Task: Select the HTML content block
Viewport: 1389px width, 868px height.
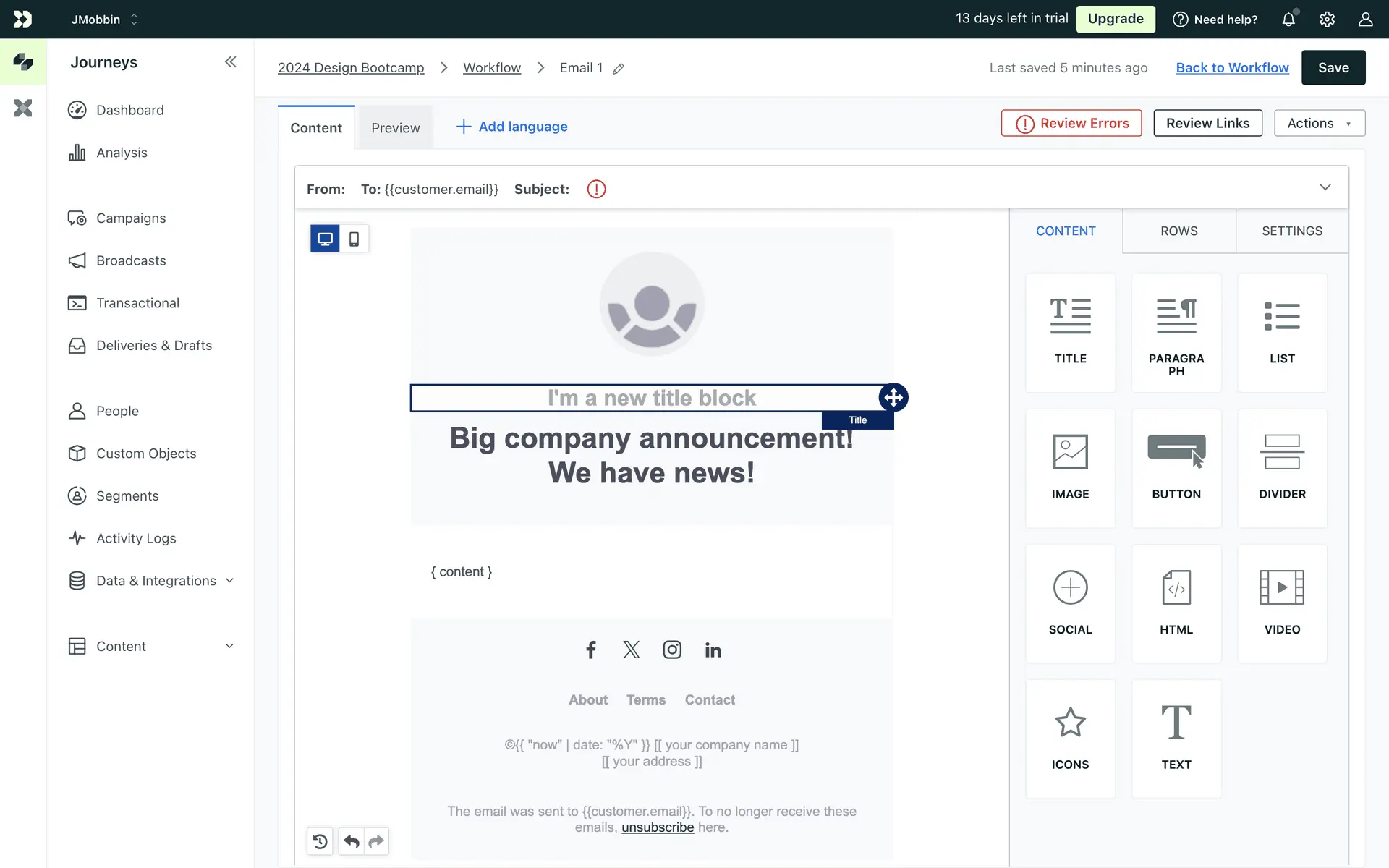Action: [1176, 603]
